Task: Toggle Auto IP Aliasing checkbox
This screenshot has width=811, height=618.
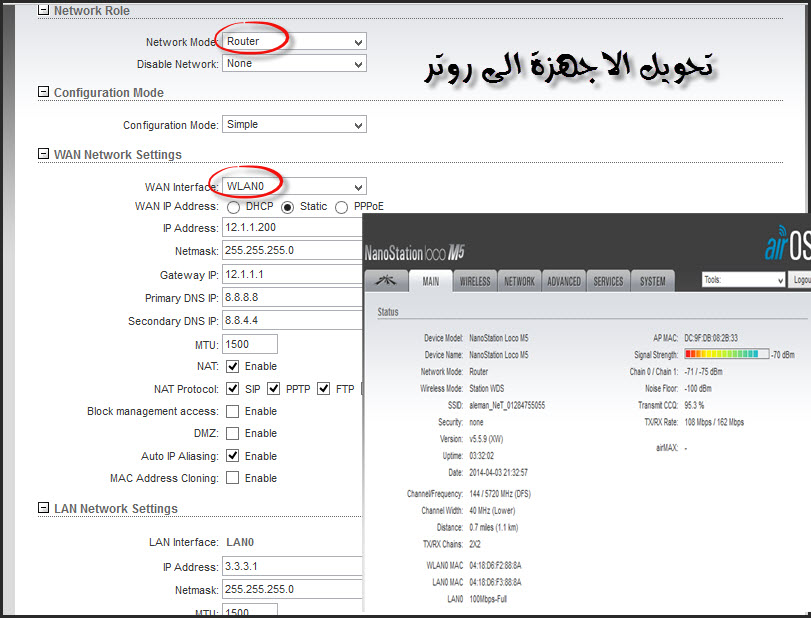Action: coord(233,456)
